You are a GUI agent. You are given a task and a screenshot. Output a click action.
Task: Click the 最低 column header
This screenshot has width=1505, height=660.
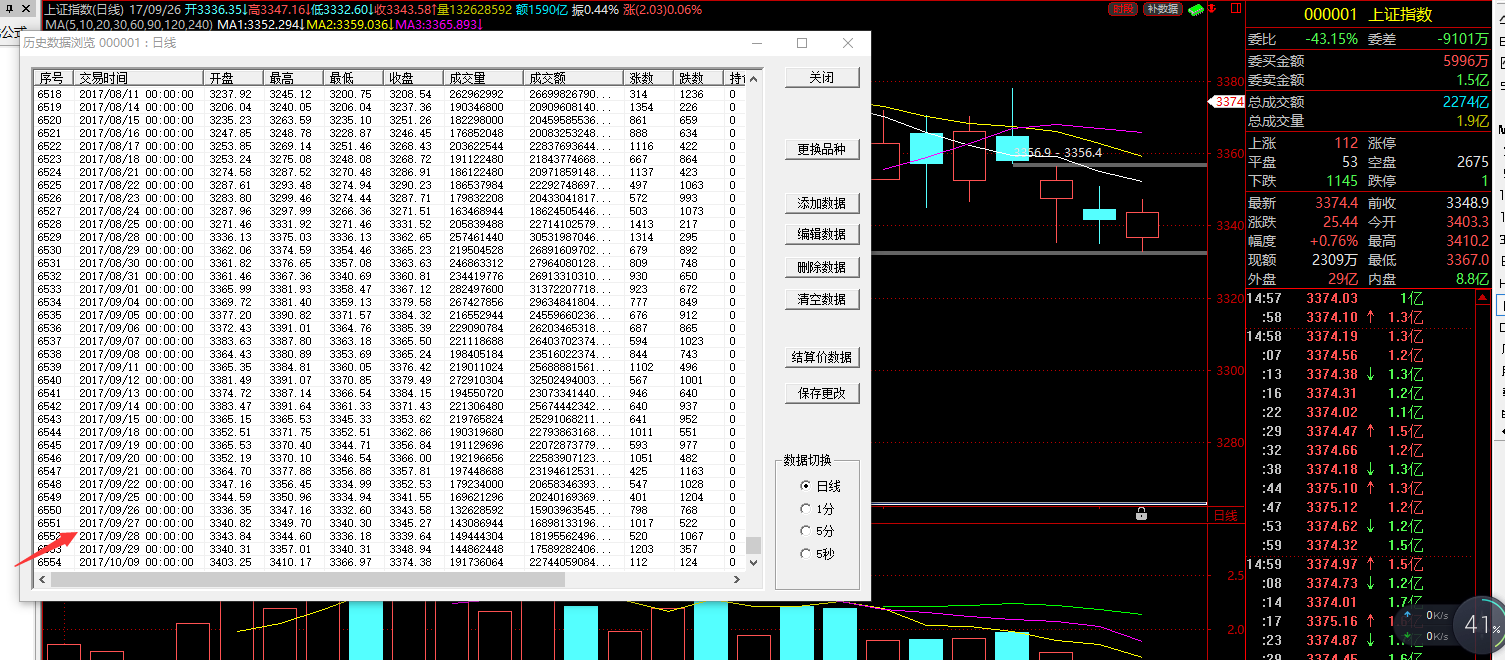click(354, 78)
